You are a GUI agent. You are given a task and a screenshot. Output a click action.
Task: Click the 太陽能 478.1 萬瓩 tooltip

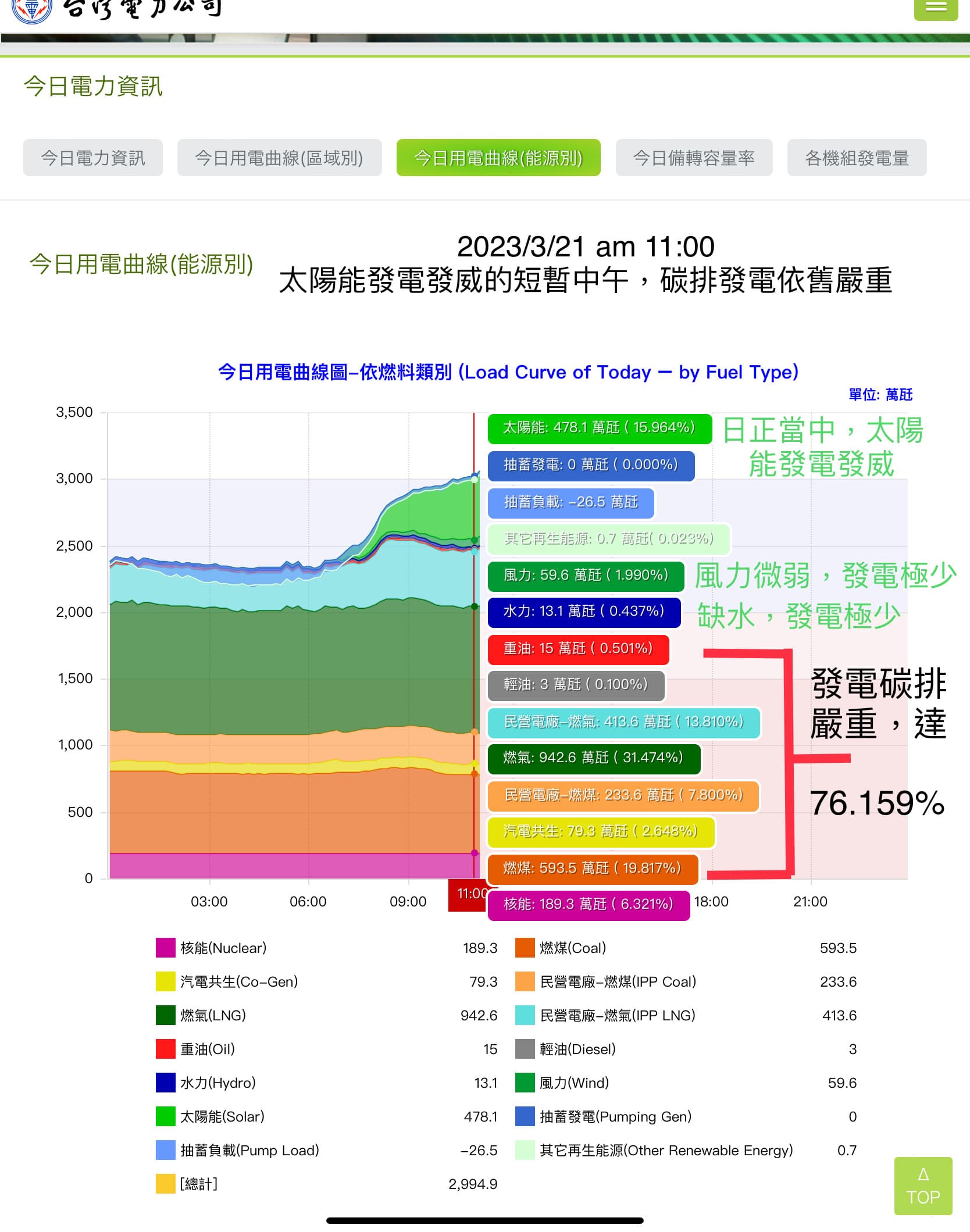600,428
